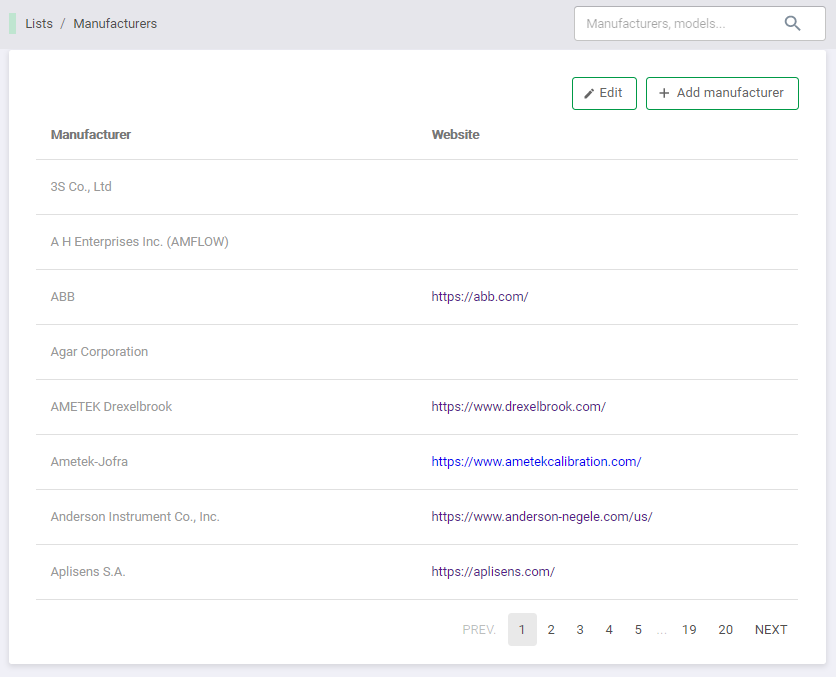
Task: Click the Website column header
Action: [x=455, y=134]
